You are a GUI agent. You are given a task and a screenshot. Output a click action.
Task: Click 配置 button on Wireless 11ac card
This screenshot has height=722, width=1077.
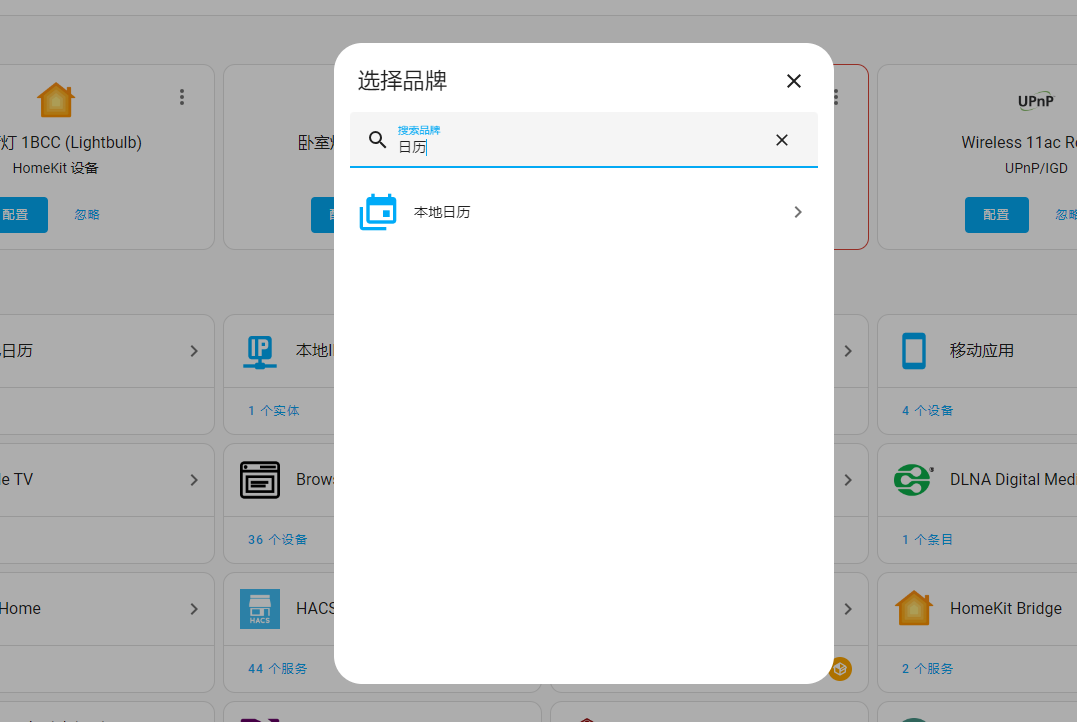point(996,215)
